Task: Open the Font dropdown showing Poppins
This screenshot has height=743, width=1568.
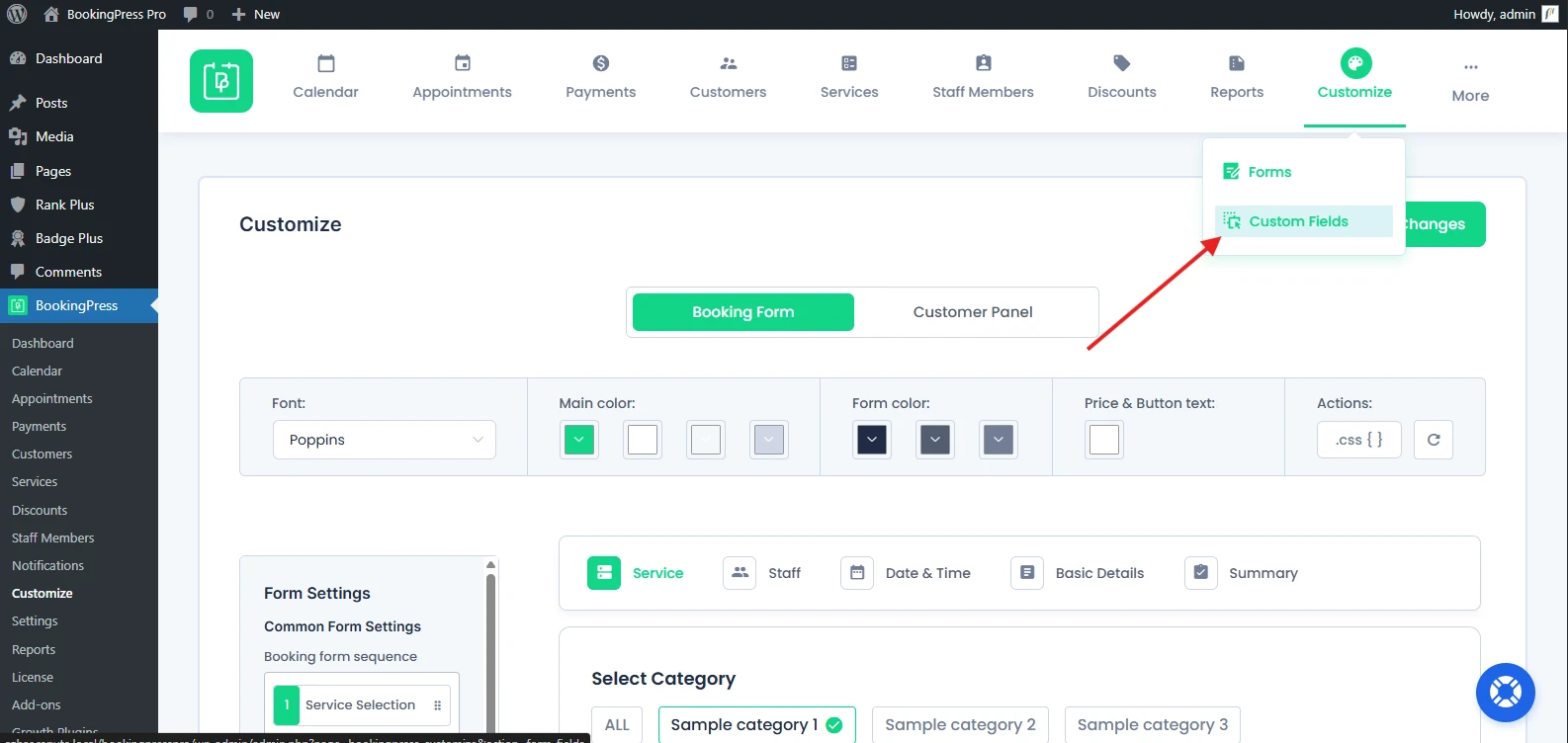Action: pos(385,440)
